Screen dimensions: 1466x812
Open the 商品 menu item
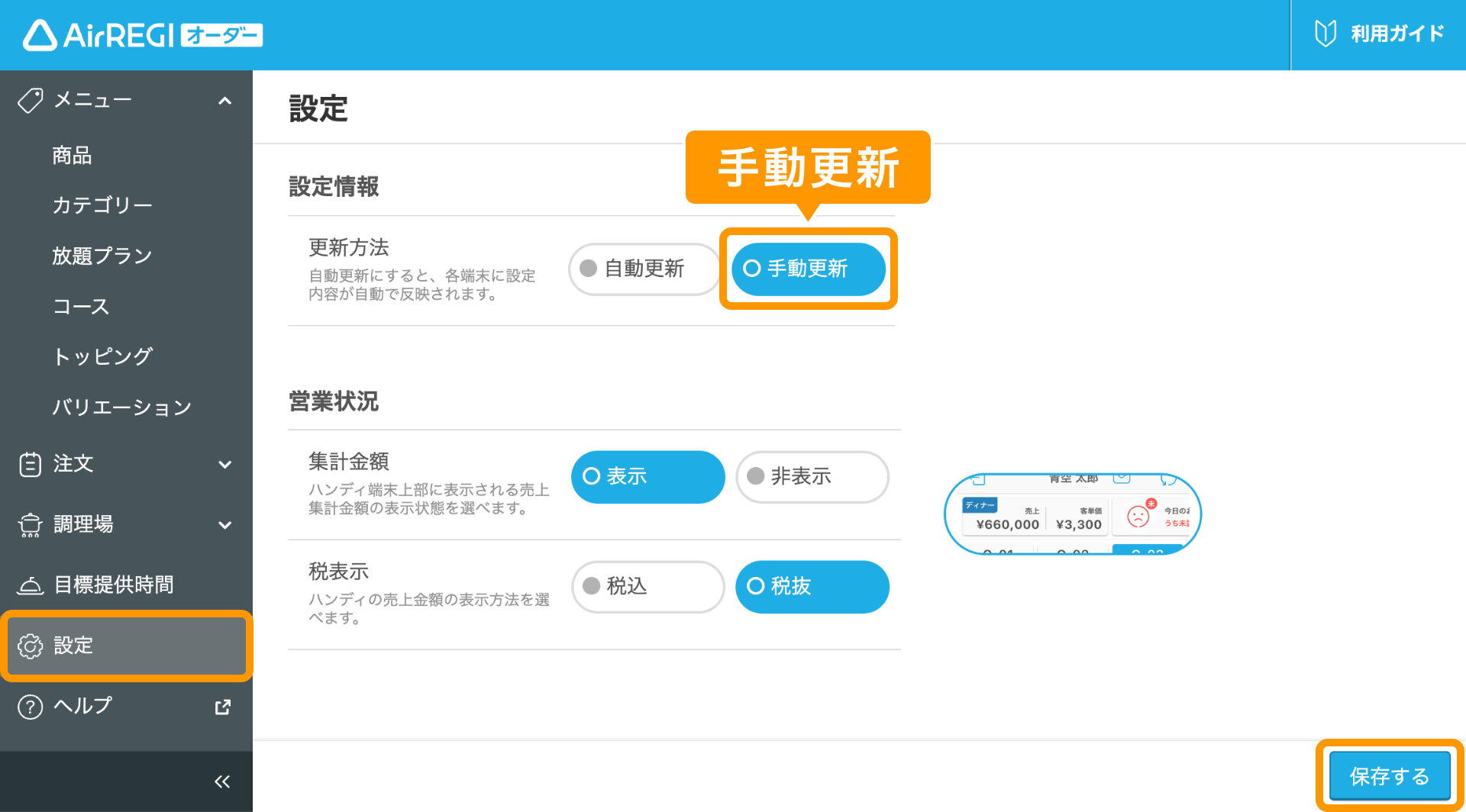71,155
